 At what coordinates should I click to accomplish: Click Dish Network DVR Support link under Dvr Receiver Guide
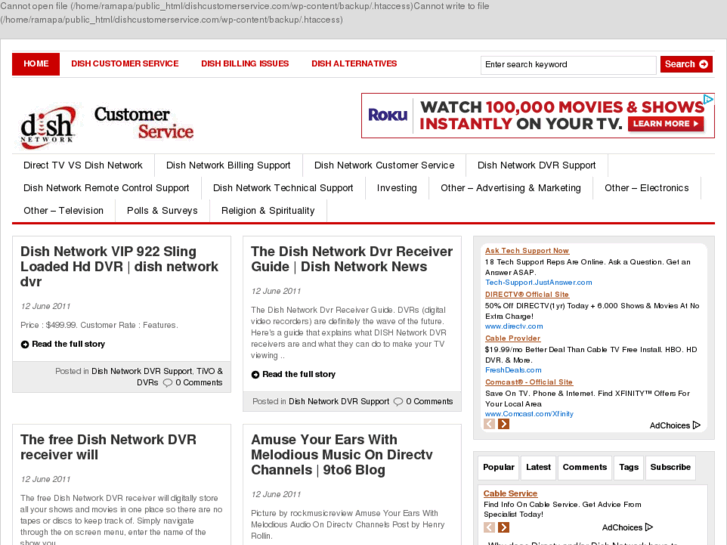coord(339,402)
